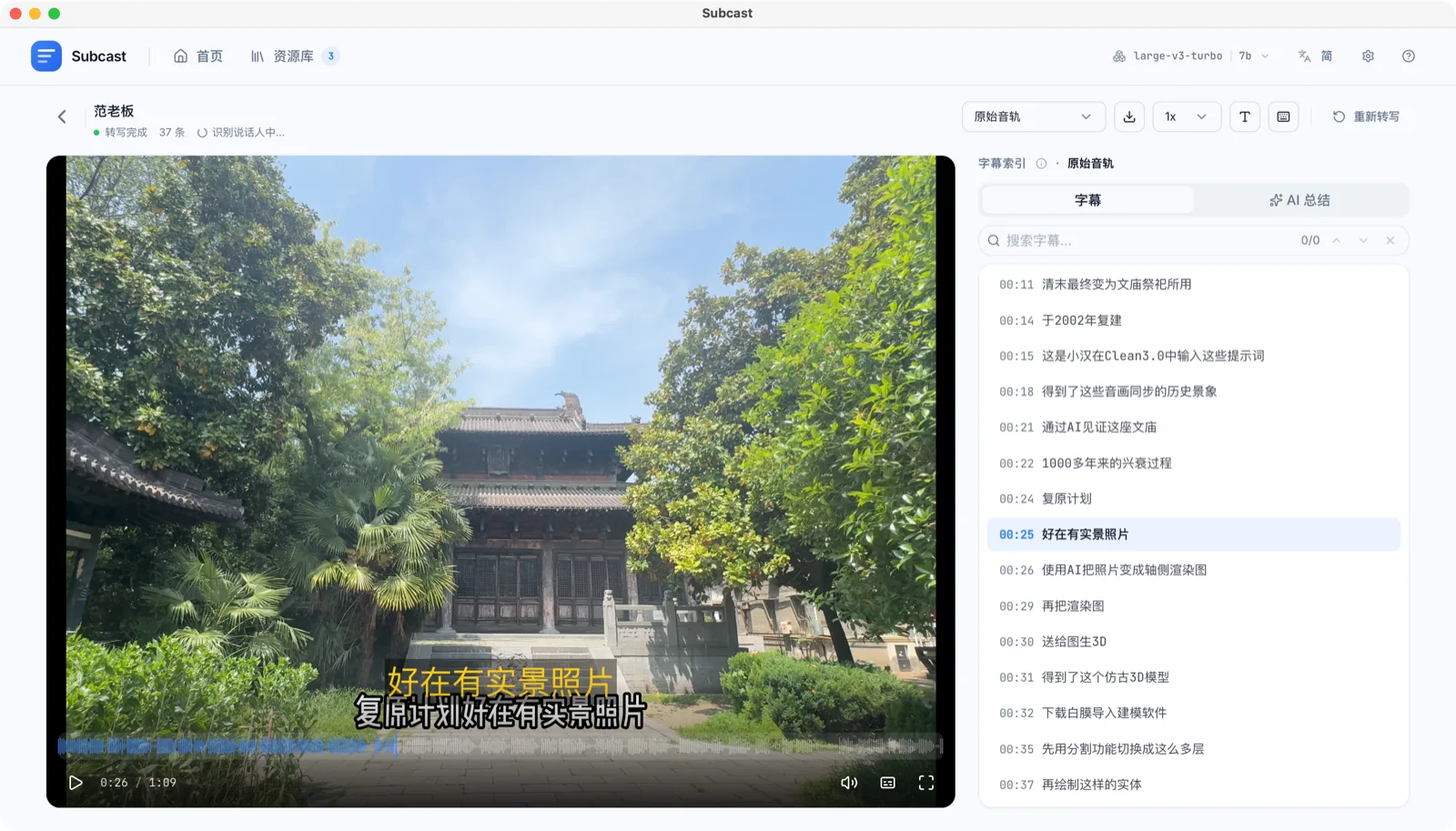
Task: Clear subtitle search with X icon
Action: (1390, 240)
